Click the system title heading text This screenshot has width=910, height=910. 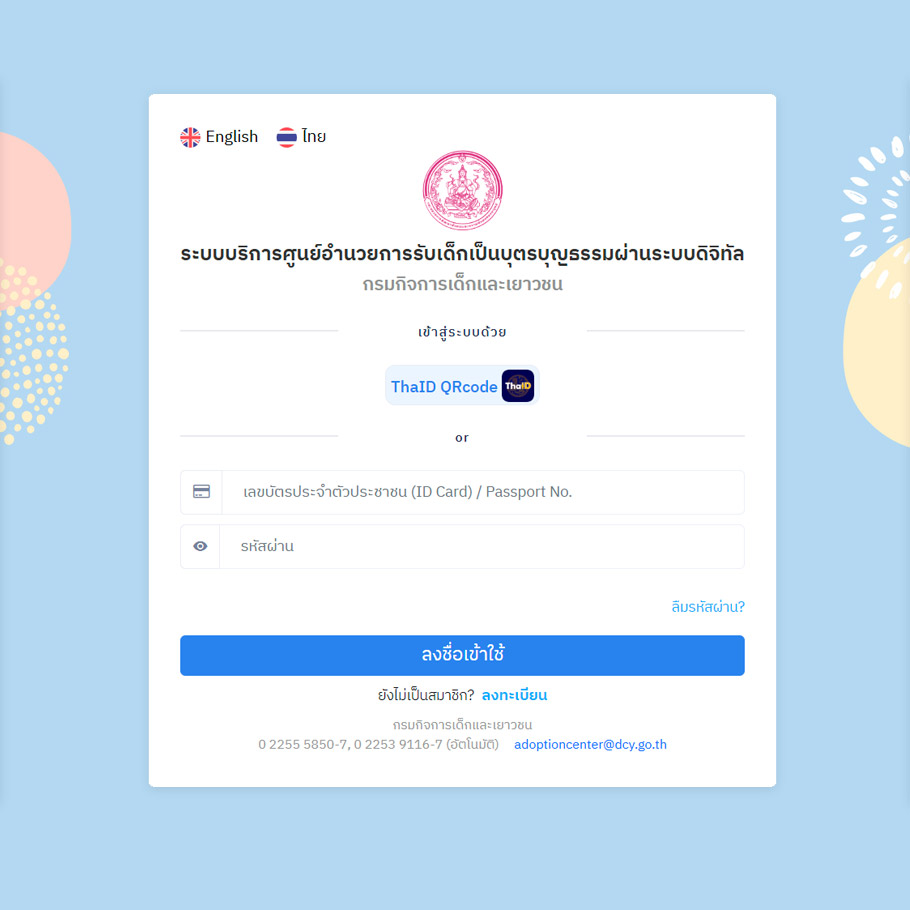pyautogui.click(x=462, y=254)
